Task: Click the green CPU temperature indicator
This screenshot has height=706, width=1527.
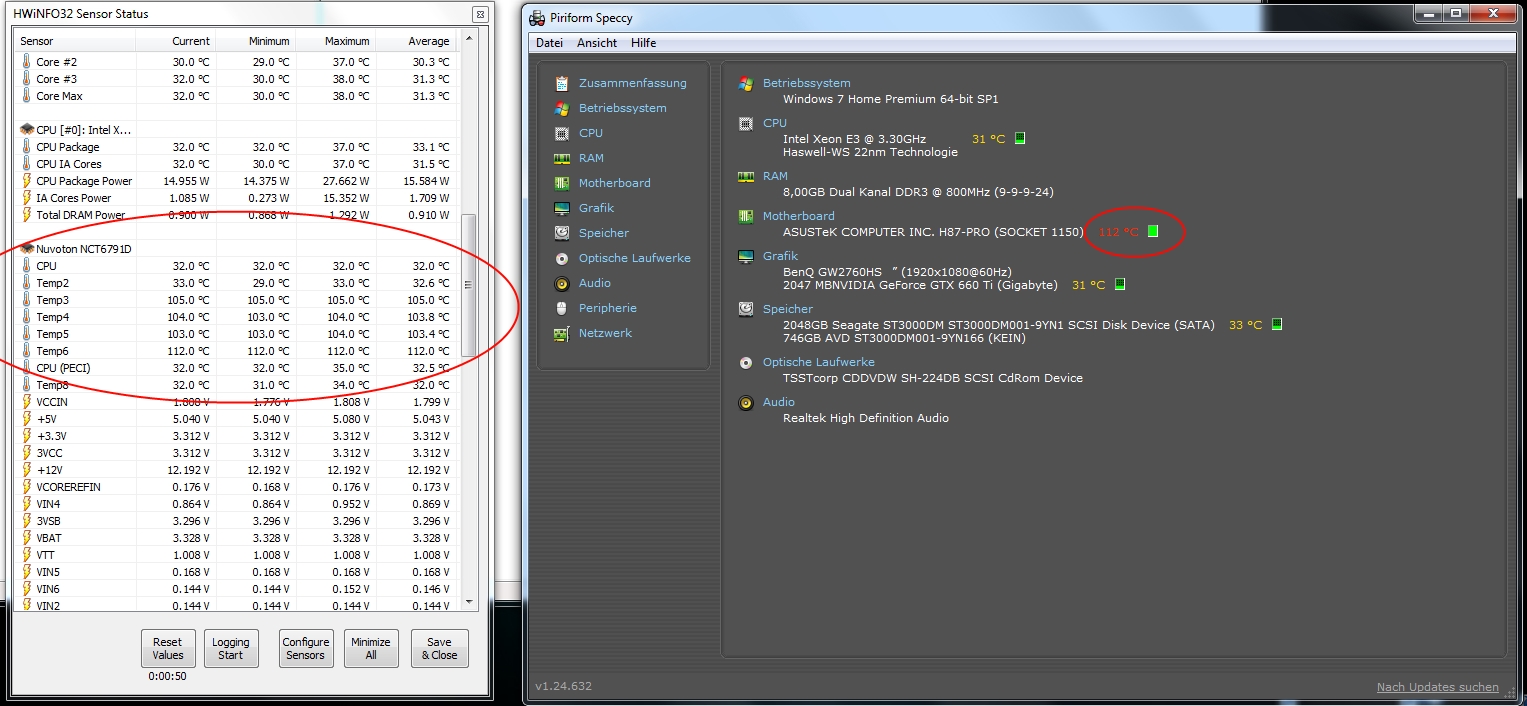Action: (x=1020, y=139)
